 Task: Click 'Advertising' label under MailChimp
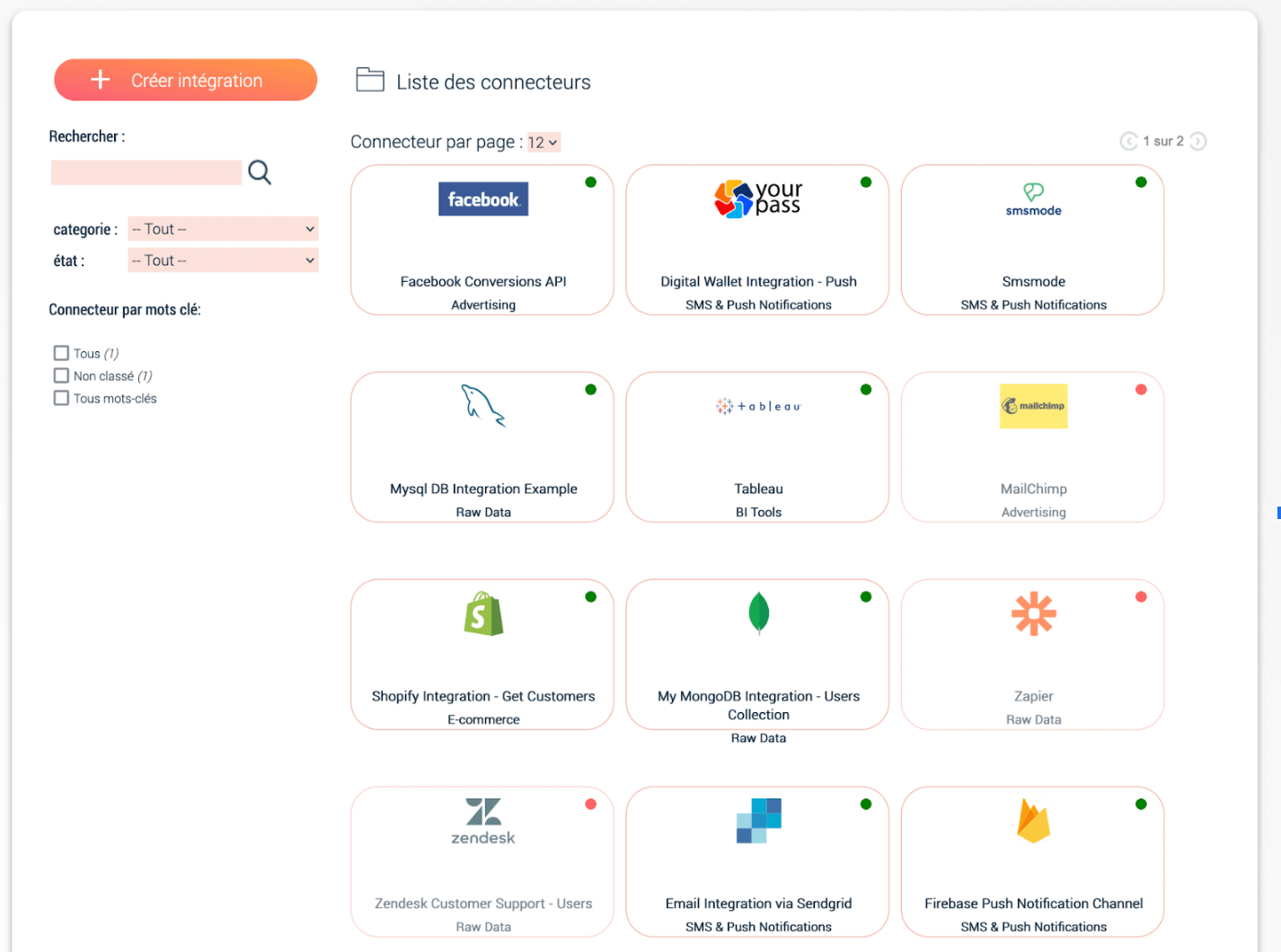tap(1033, 512)
